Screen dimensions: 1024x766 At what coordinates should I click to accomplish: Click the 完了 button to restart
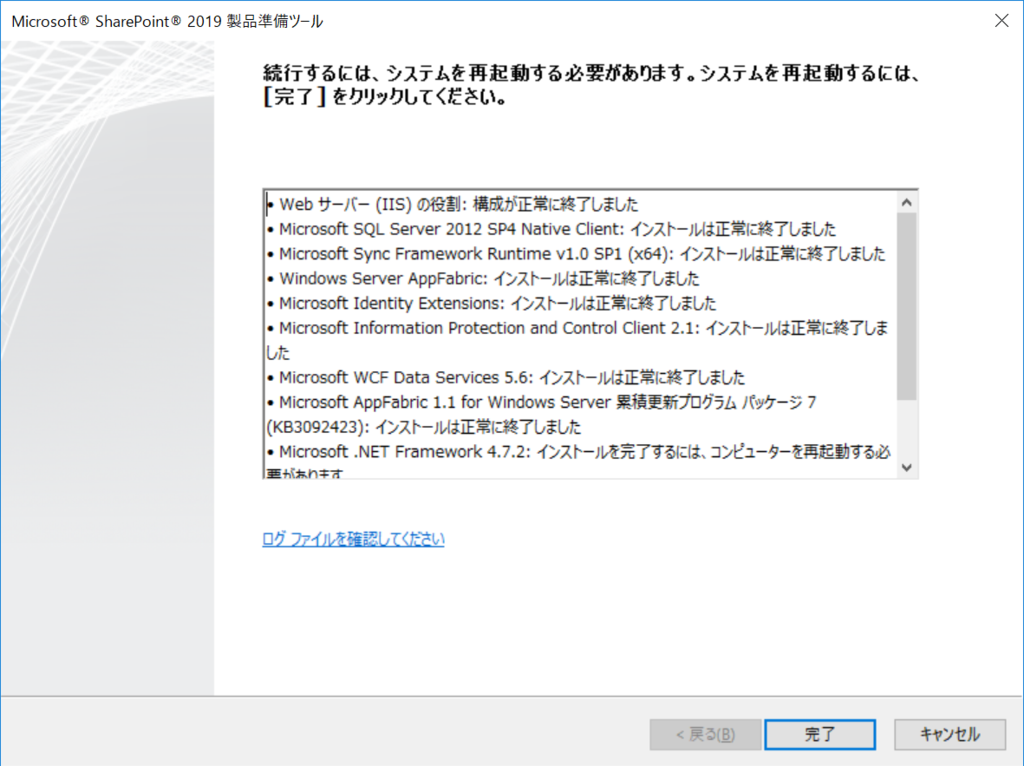[820, 735]
